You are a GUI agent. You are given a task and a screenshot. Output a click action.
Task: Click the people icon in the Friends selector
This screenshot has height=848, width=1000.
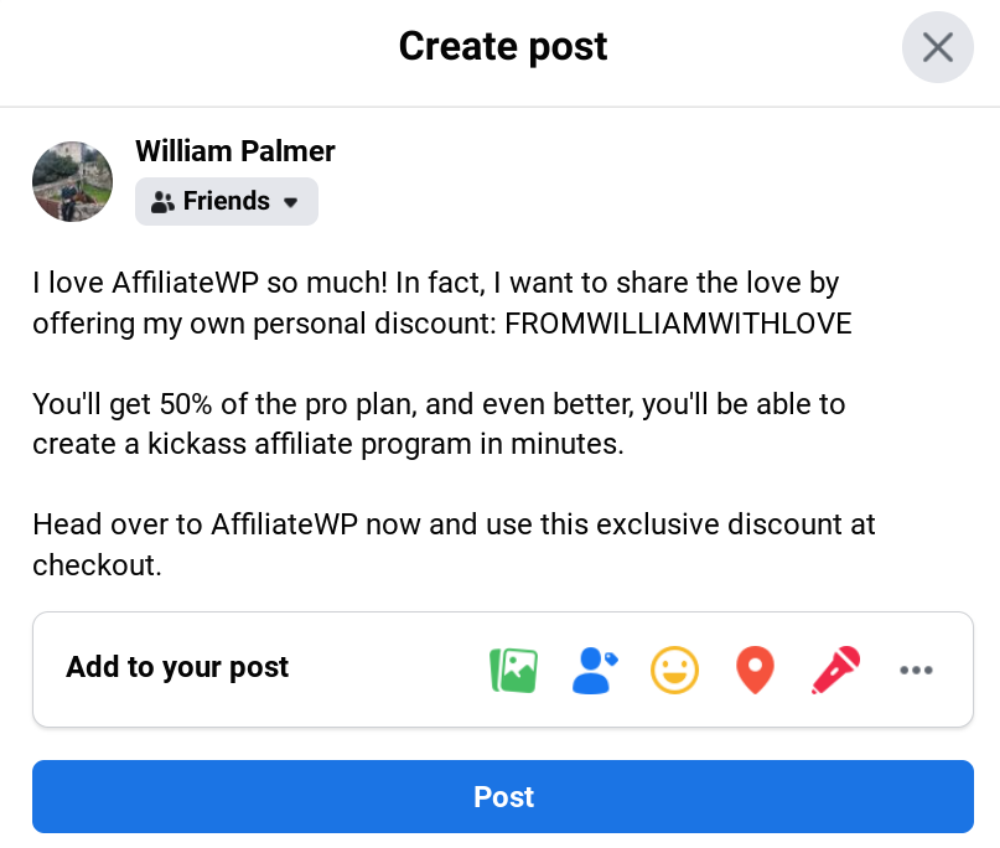coord(162,202)
